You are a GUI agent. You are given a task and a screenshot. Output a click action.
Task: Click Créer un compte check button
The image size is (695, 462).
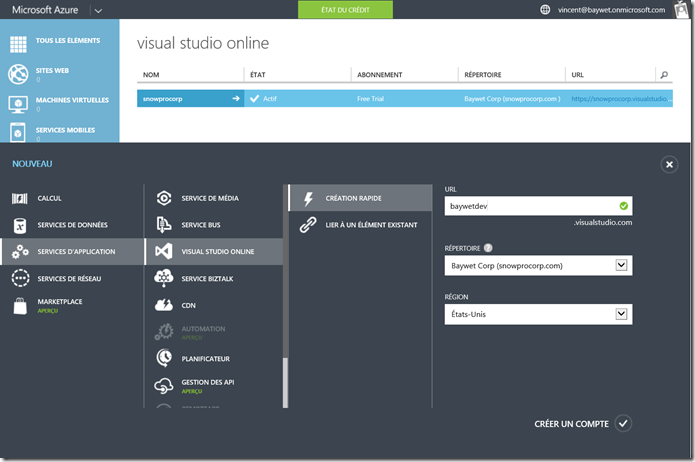[x=623, y=423]
